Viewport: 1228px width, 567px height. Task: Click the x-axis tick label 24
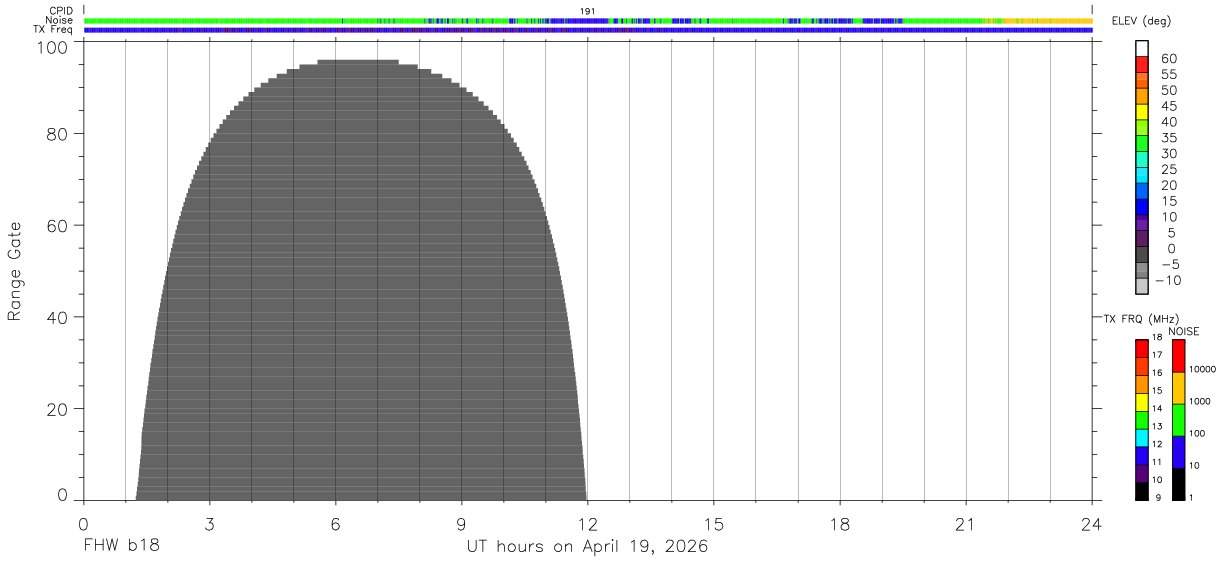point(1091,524)
